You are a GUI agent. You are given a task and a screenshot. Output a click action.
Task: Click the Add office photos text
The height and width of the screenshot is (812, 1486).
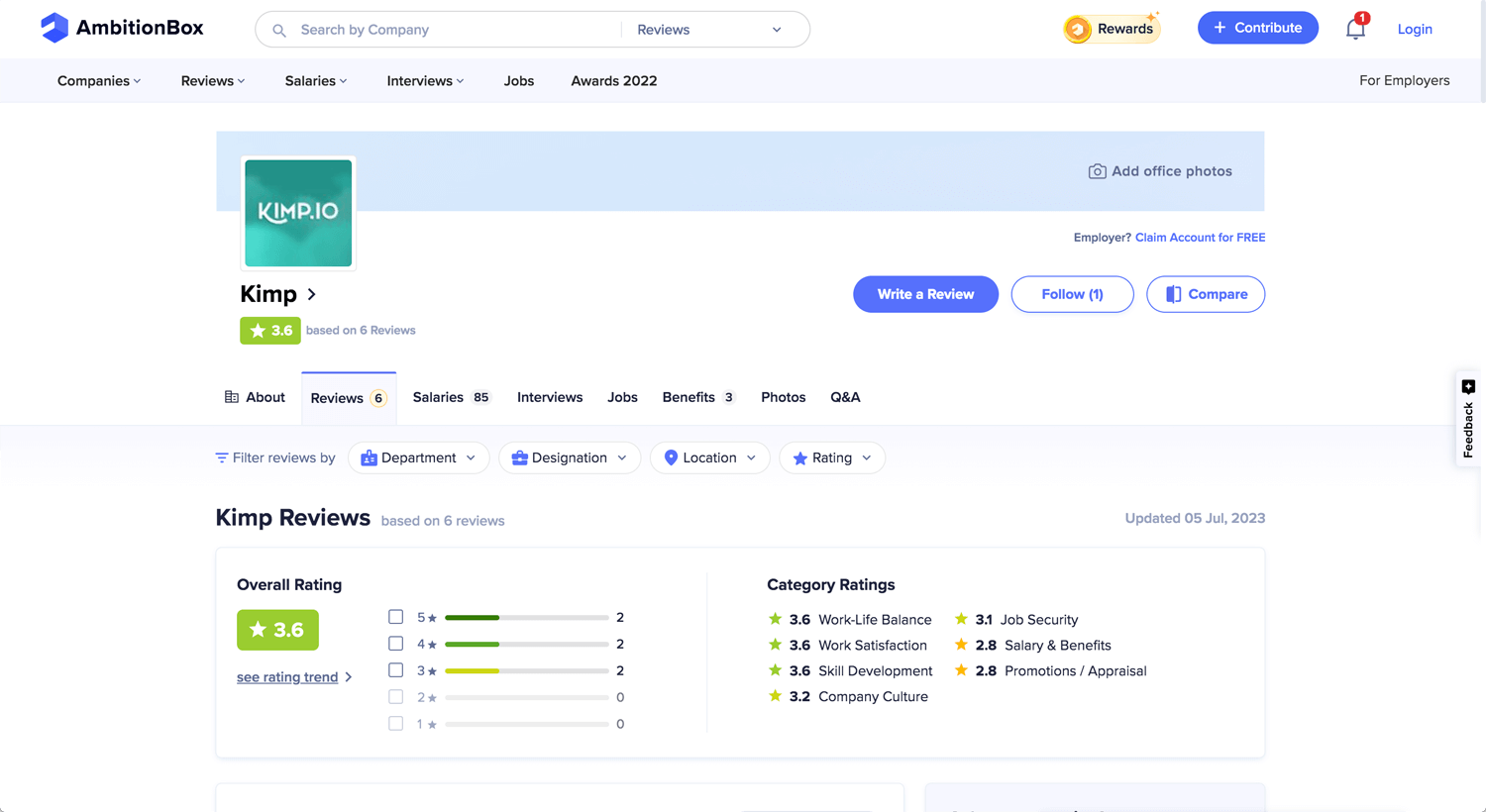coord(1172,171)
